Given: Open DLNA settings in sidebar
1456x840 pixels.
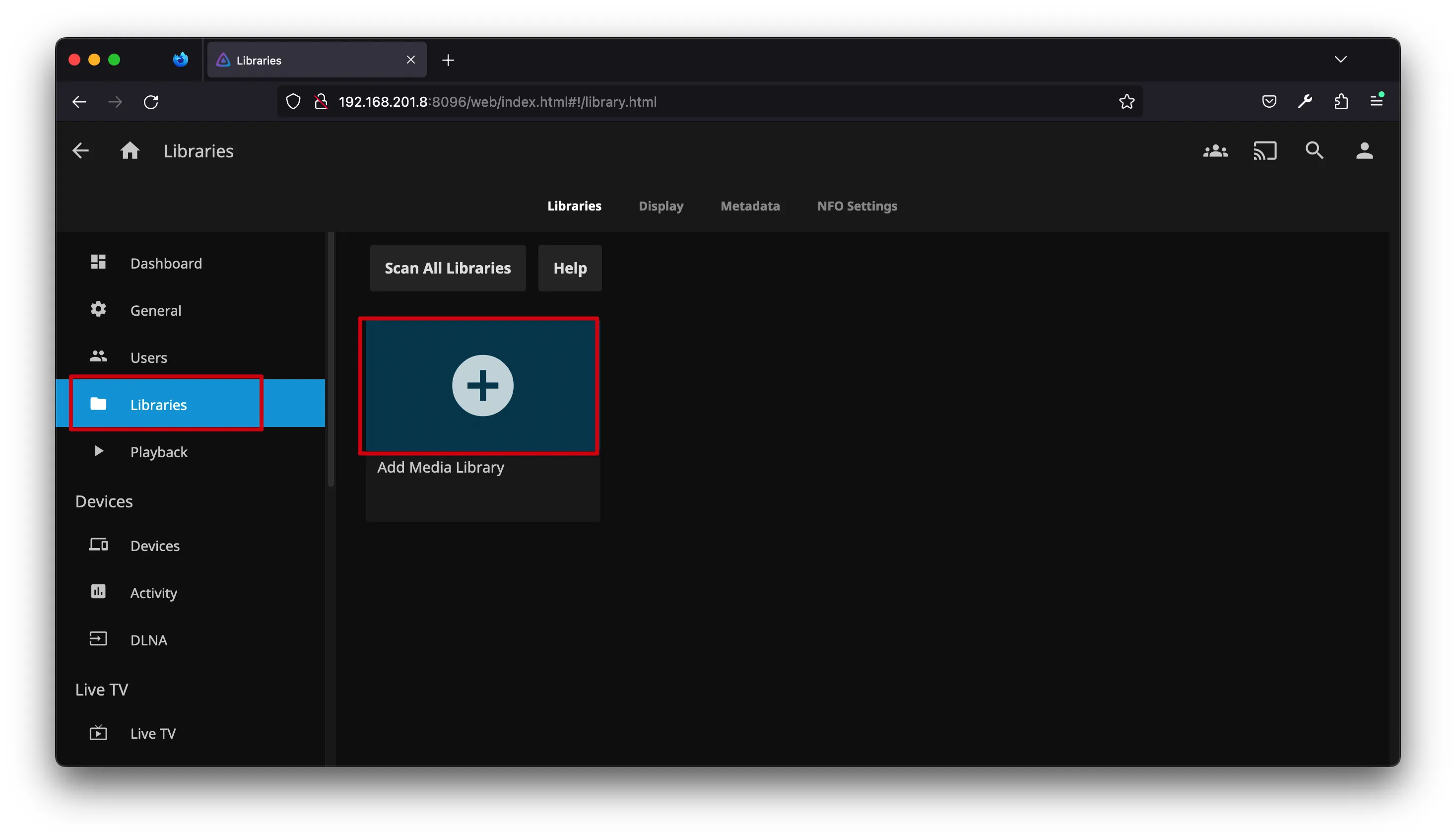Looking at the screenshot, I should 190,639.
